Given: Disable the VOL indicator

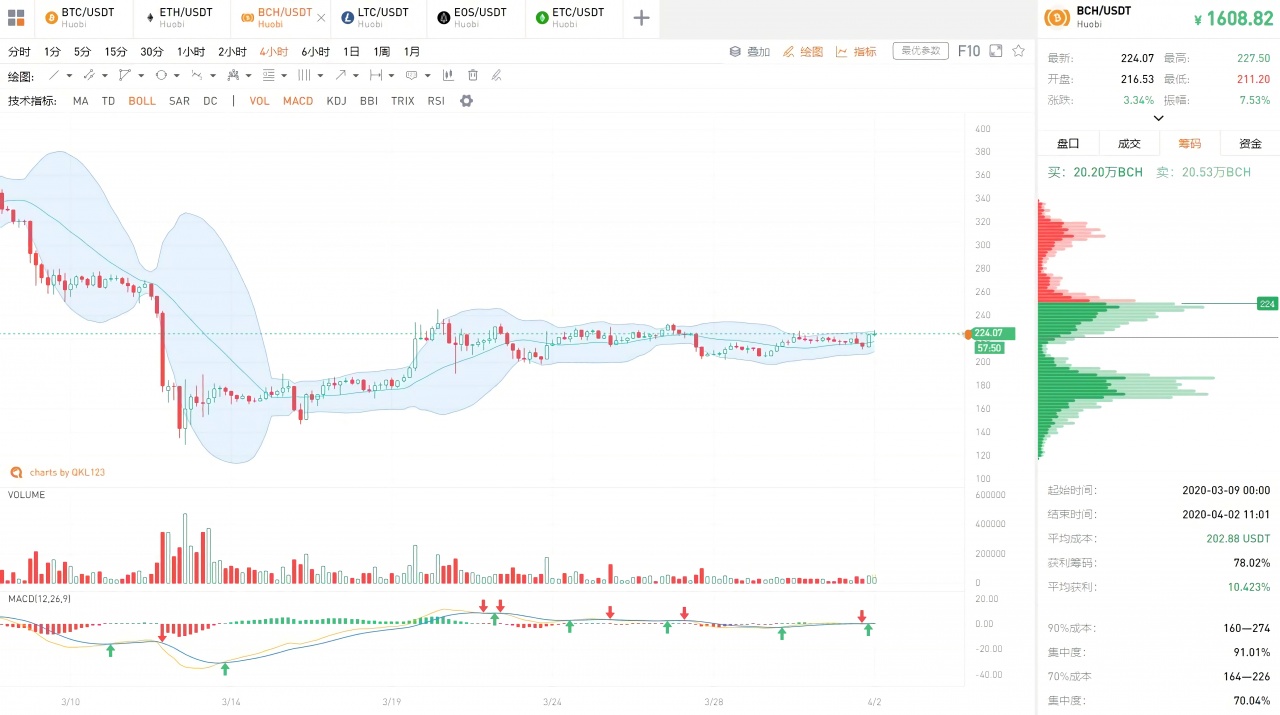Looking at the screenshot, I should tap(260, 101).
